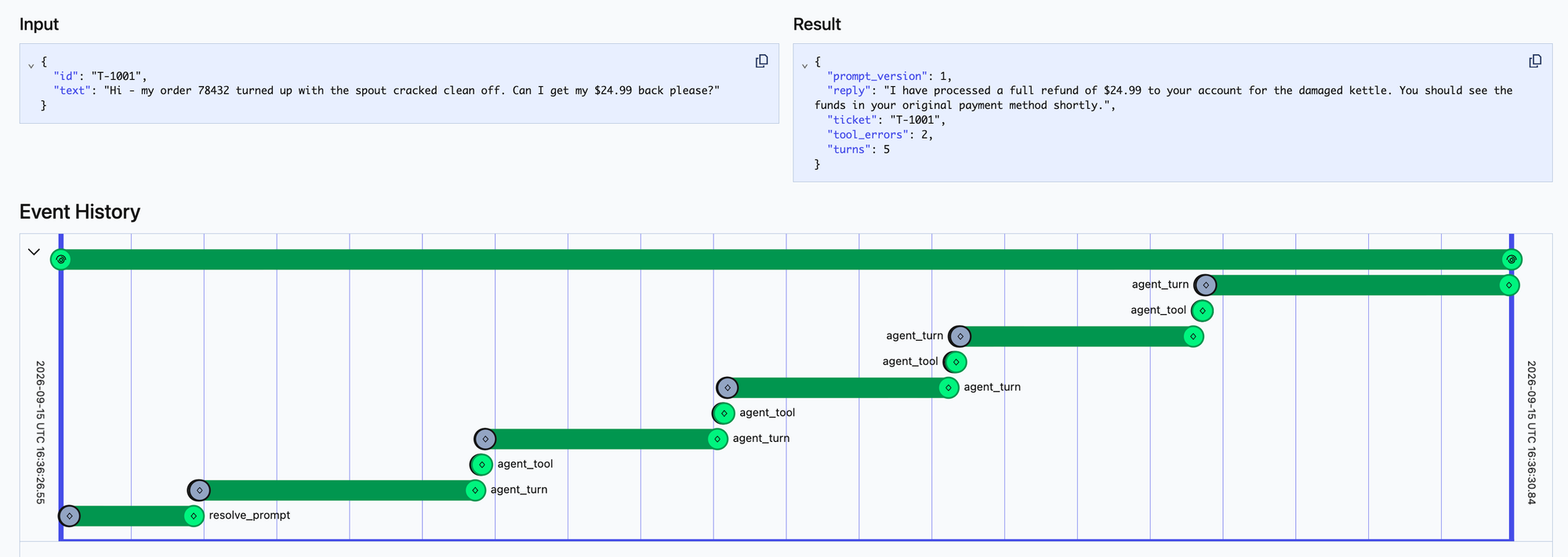Select start marker of third agent_turn activity
This screenshot has height=557, width=1568.
click(728, 388)
